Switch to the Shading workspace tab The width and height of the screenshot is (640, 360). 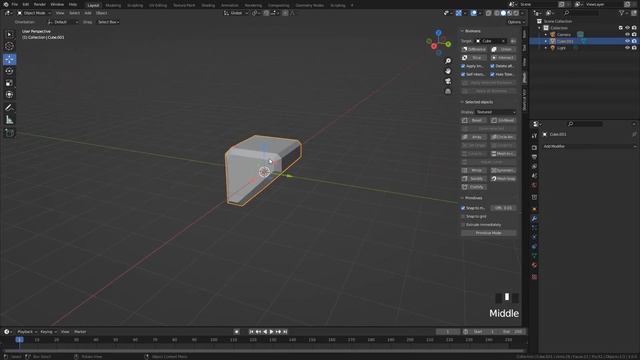point(208,5)
